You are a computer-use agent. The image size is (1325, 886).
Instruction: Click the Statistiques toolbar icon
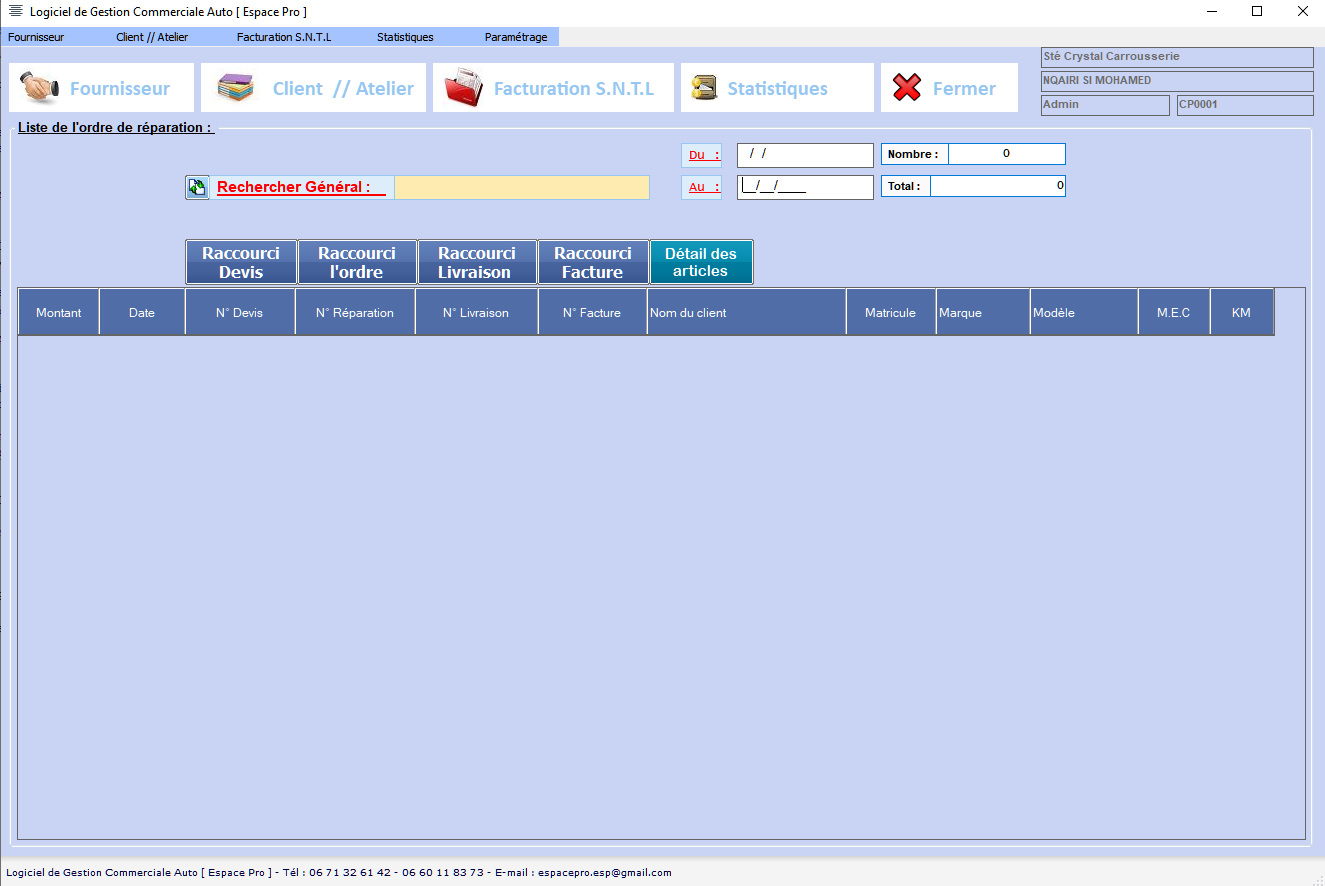coord(705,88)
